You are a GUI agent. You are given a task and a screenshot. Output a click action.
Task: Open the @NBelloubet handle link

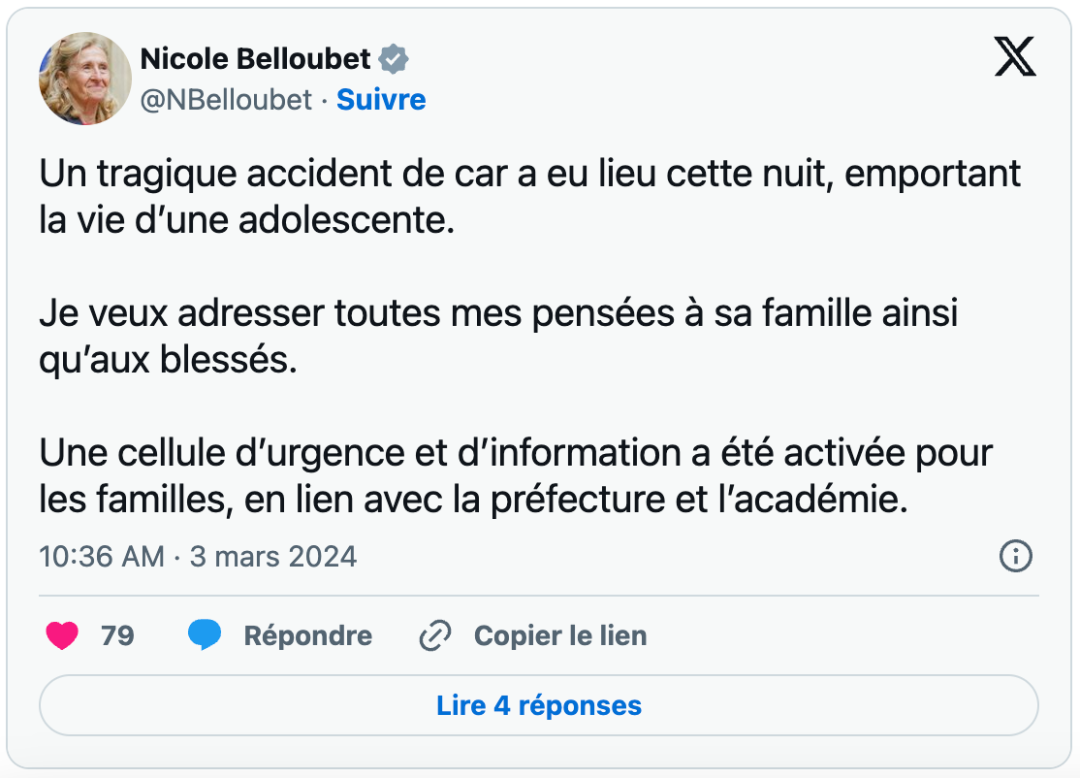(x=226, y=100)
